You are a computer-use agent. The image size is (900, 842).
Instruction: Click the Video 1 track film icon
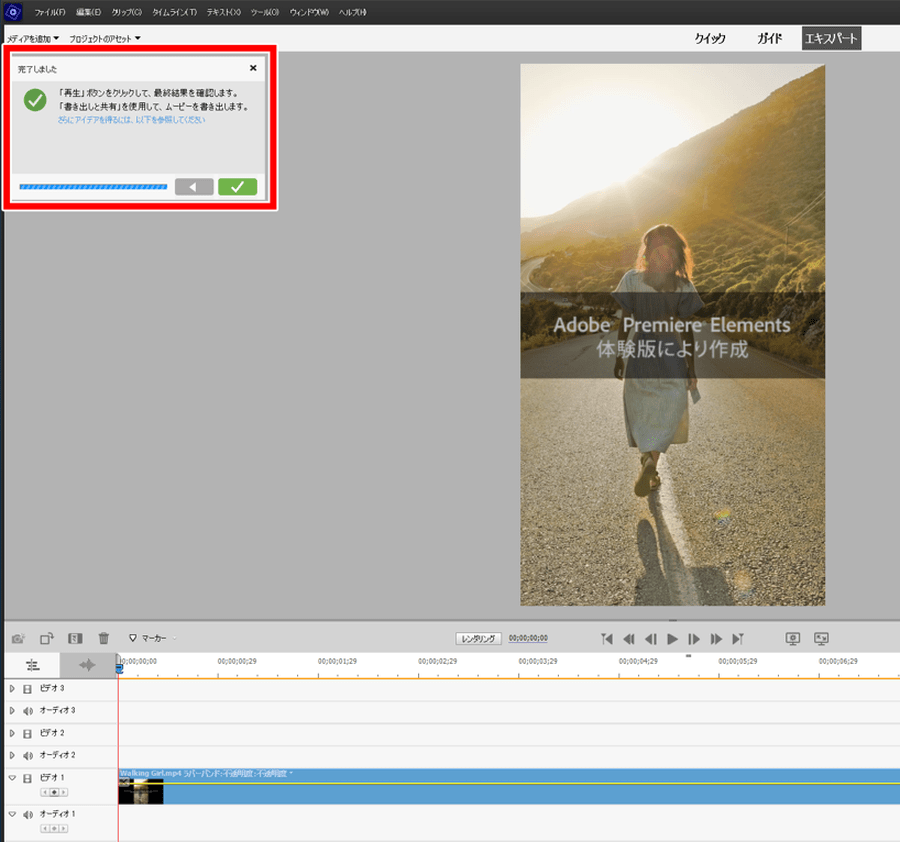[x=27, y=778]
